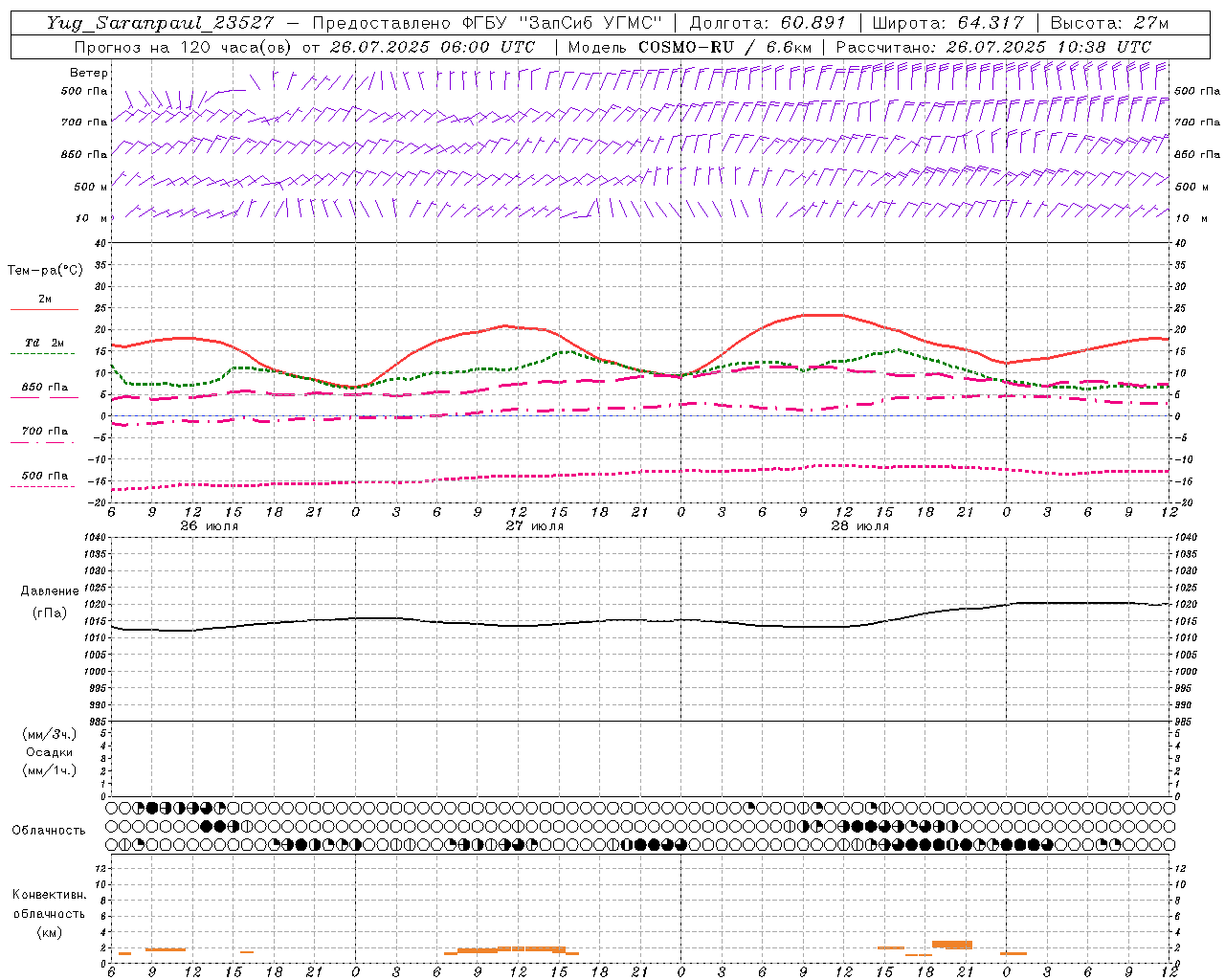Click the 2м temperature legend entry
The image size is (1225, 980).
(x=44, y=300)
